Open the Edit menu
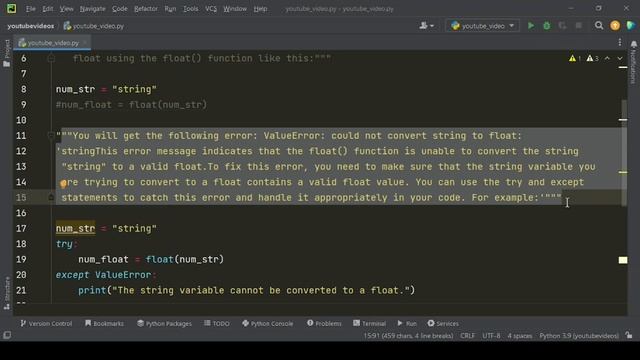 click(x=48, y=9)
